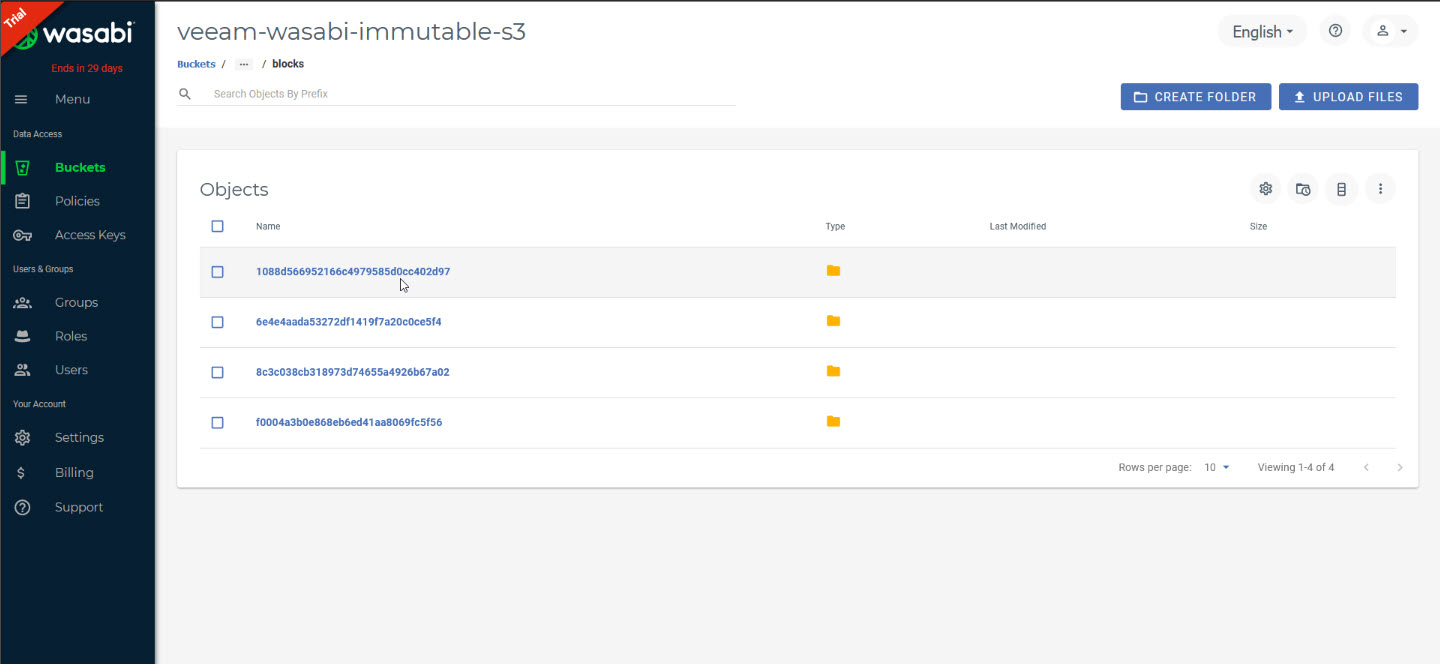
Task: Check the box for 6e4e4aada53272df1419f7a20c0ce5f4
Action: point(217,322)
